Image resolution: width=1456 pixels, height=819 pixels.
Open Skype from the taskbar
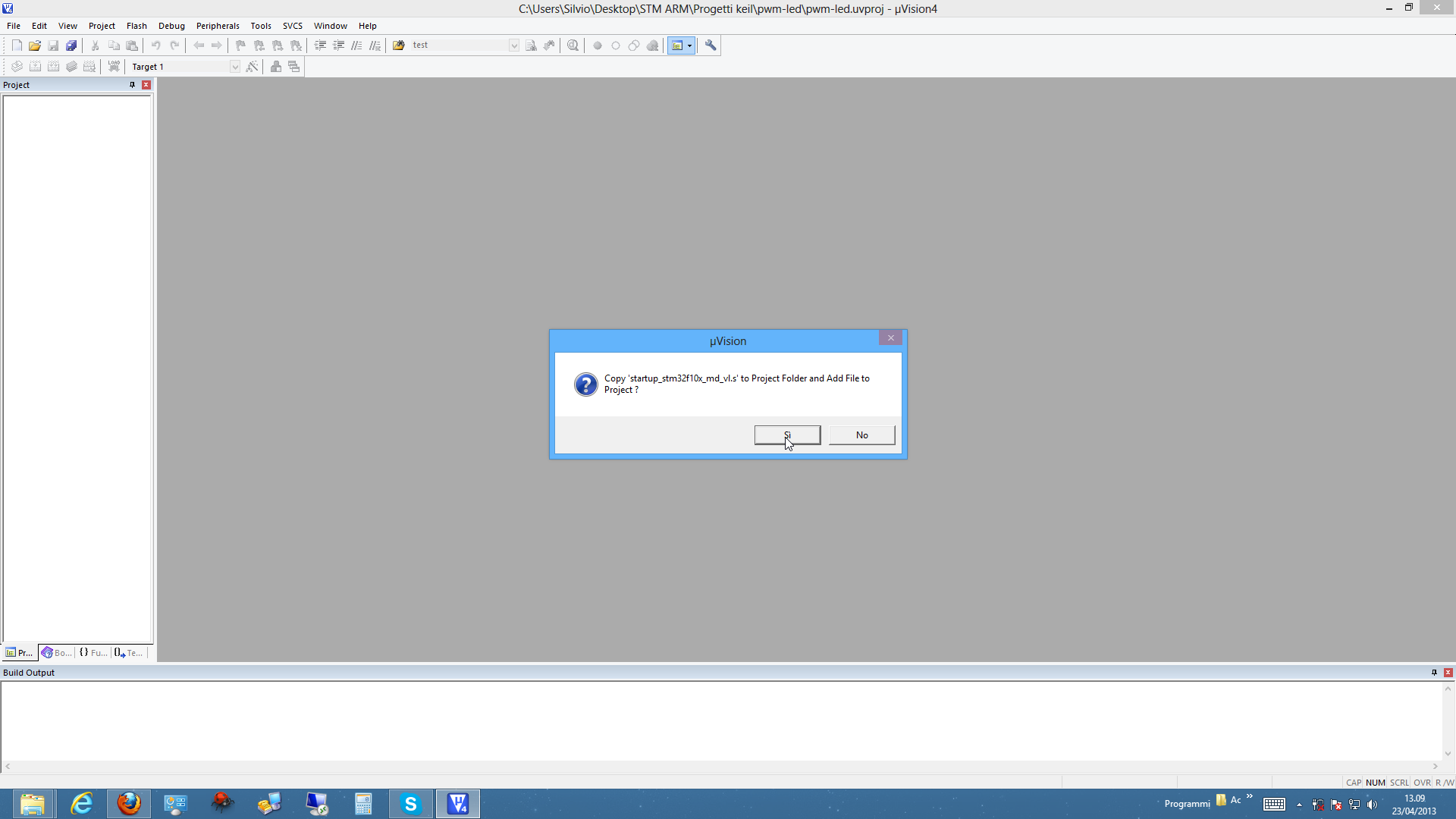[x=410, y=804]
